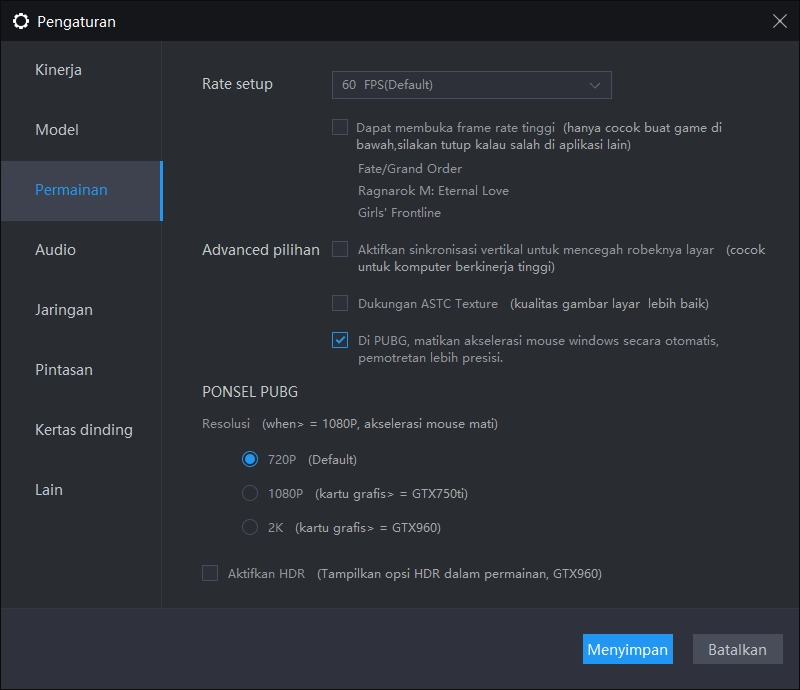Enable Dukungan ASTC Texture checkbox
The image size is (800, 690).
(340, 303)
